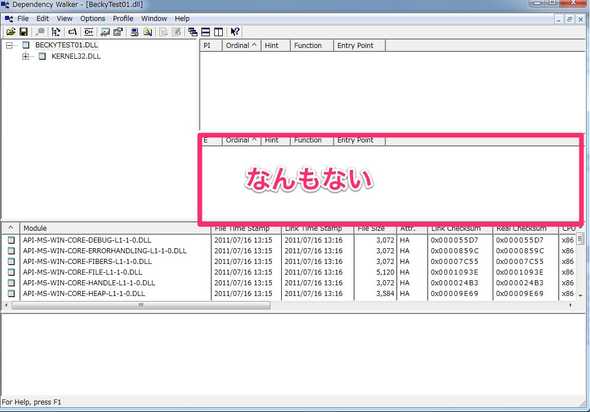590x412 pixels.
Task: Click the Open file toolbar icon
Action: tap(11, 32)
